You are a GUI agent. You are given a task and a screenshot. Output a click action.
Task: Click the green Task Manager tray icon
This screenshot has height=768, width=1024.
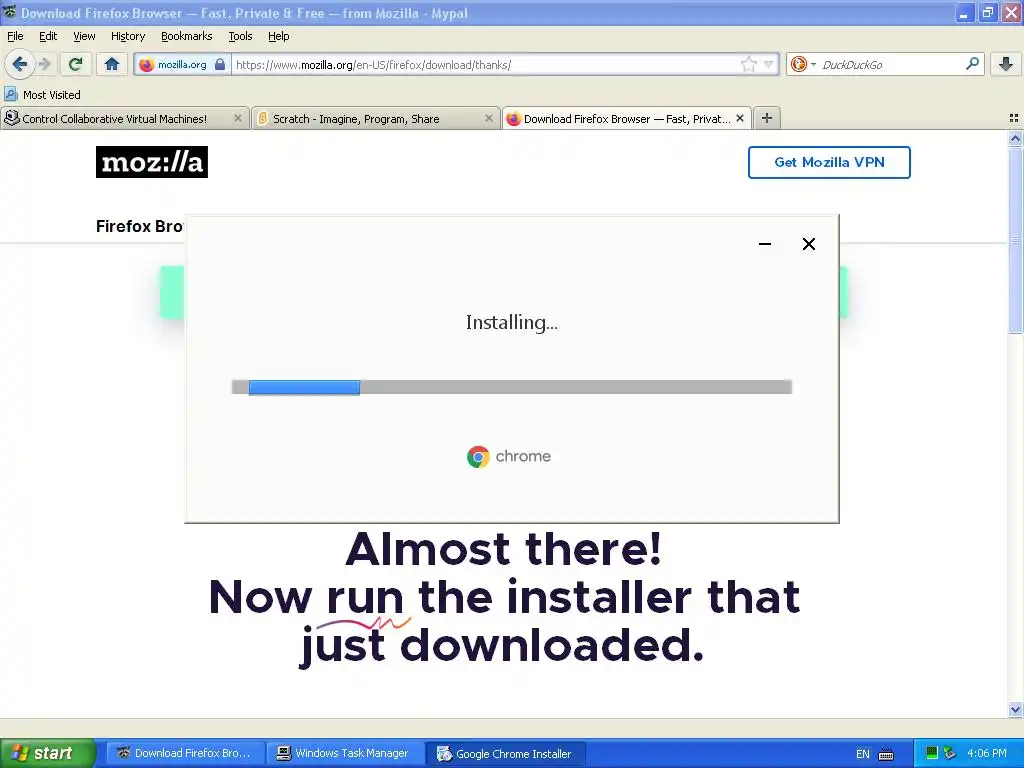coord(932,753)
